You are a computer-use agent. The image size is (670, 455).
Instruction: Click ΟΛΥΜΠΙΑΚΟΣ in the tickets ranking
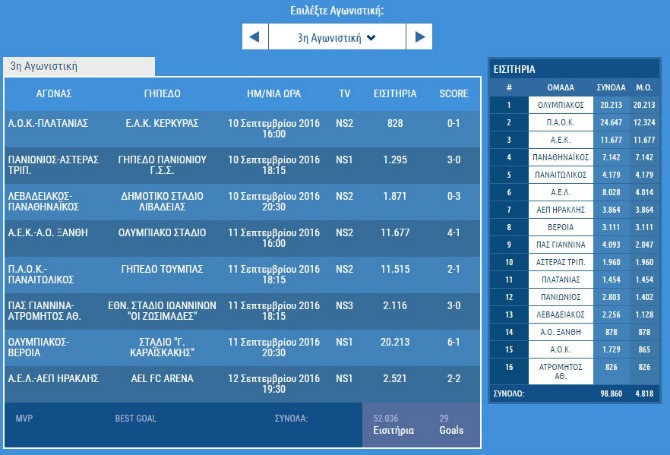point(560,105)
